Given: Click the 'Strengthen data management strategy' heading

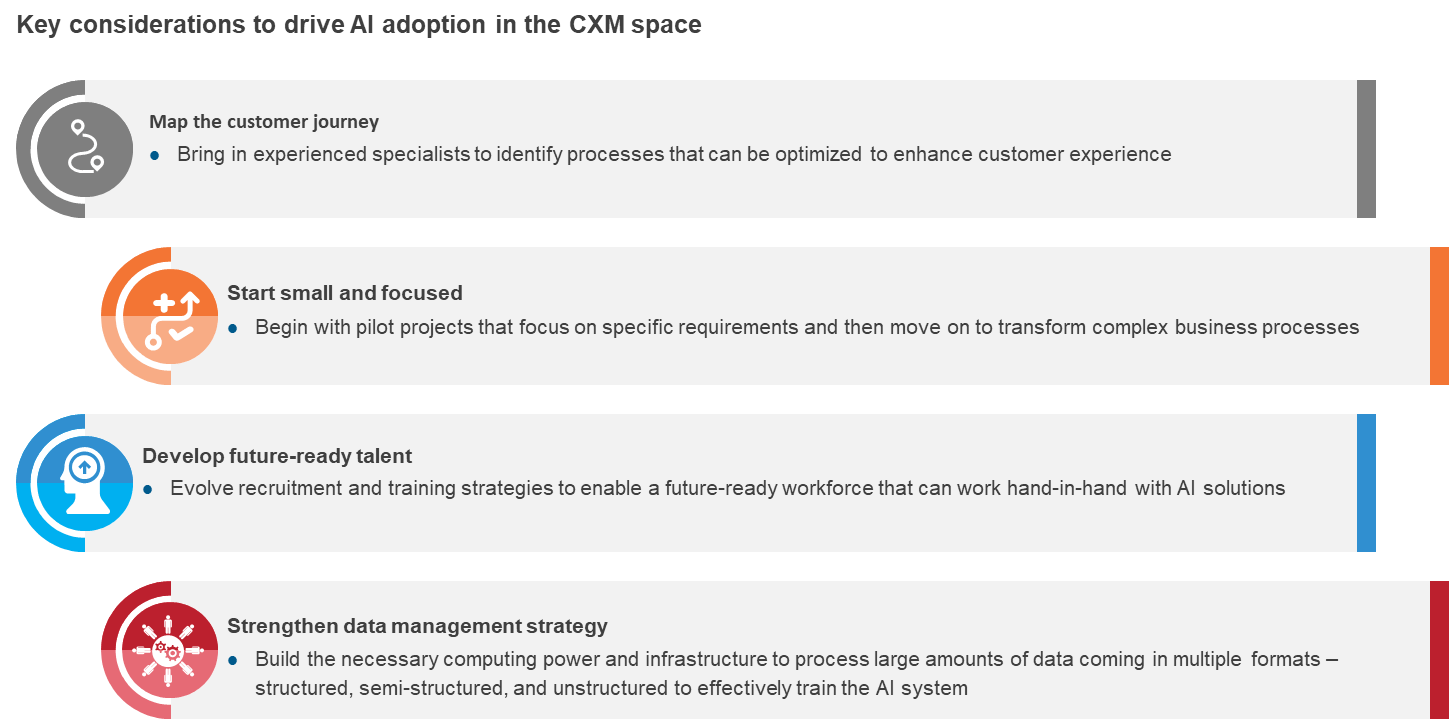Looking at the screenshot, I should [417, 626].
